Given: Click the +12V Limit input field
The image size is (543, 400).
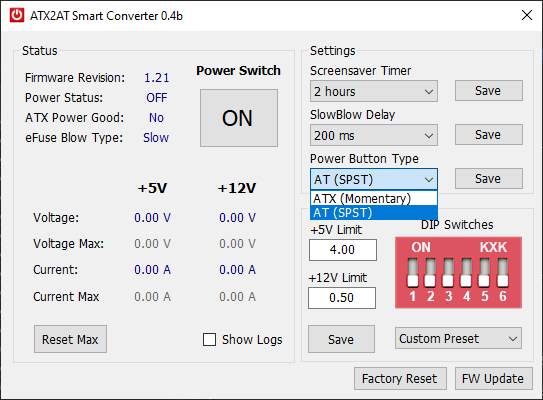Looking at the screenshot, I should tap(342, 298).
